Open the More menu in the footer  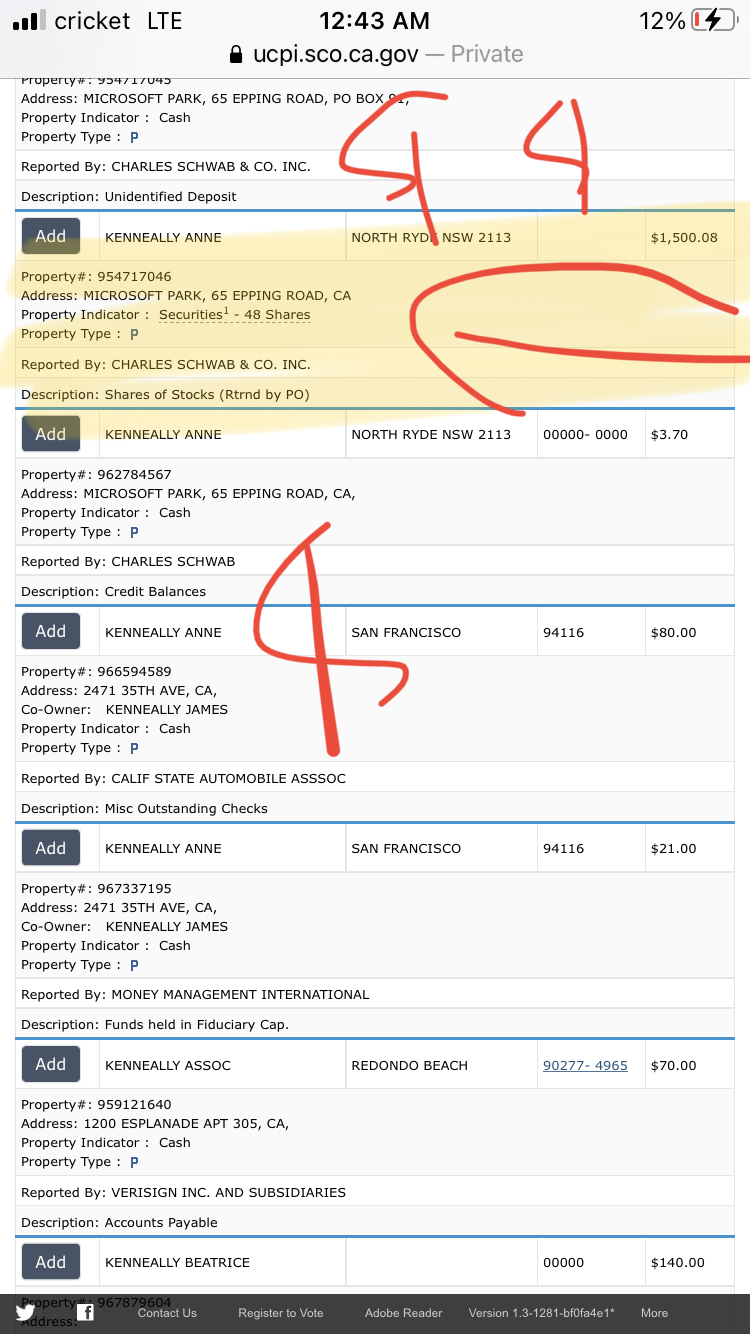pyautogui.click(x=654, y=1313)
